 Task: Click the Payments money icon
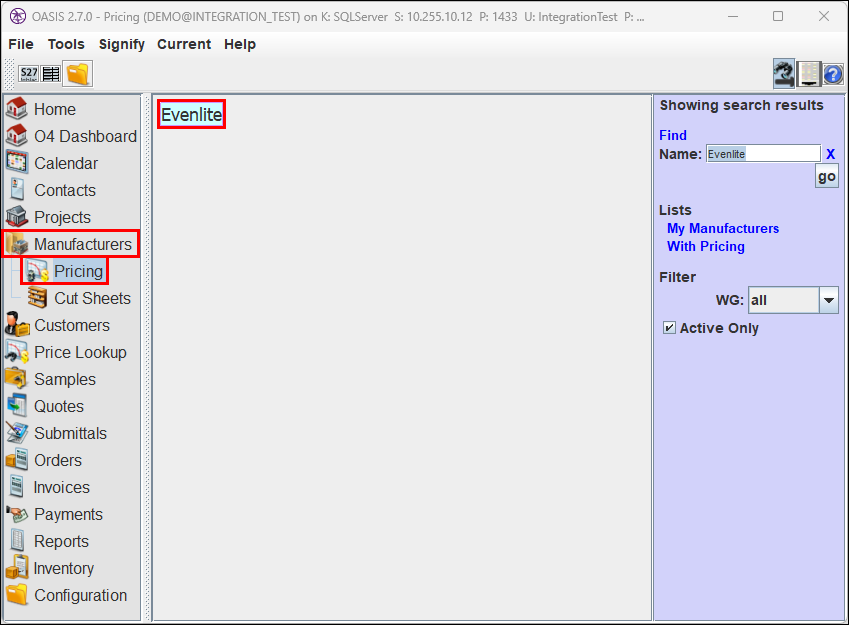coord(17,514)
